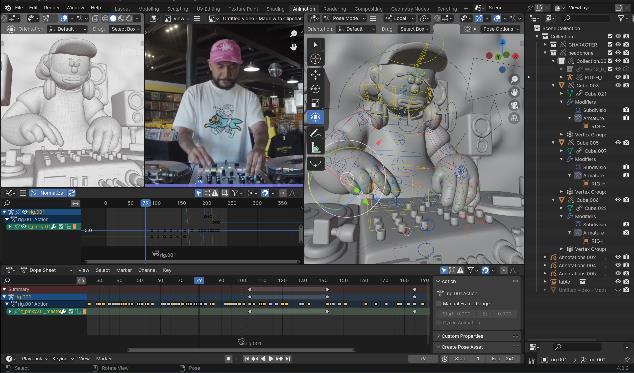
Task: Click the solid shading sphere in the left viewport header
Action: [113, 18]
